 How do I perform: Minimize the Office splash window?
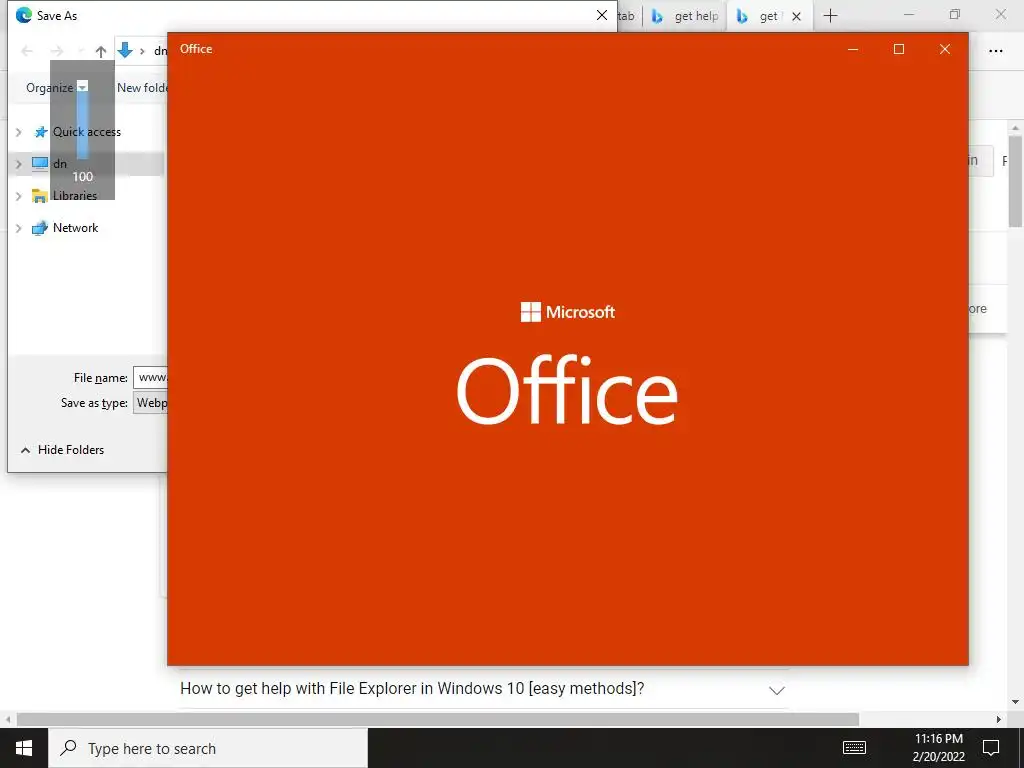[853, 49]
